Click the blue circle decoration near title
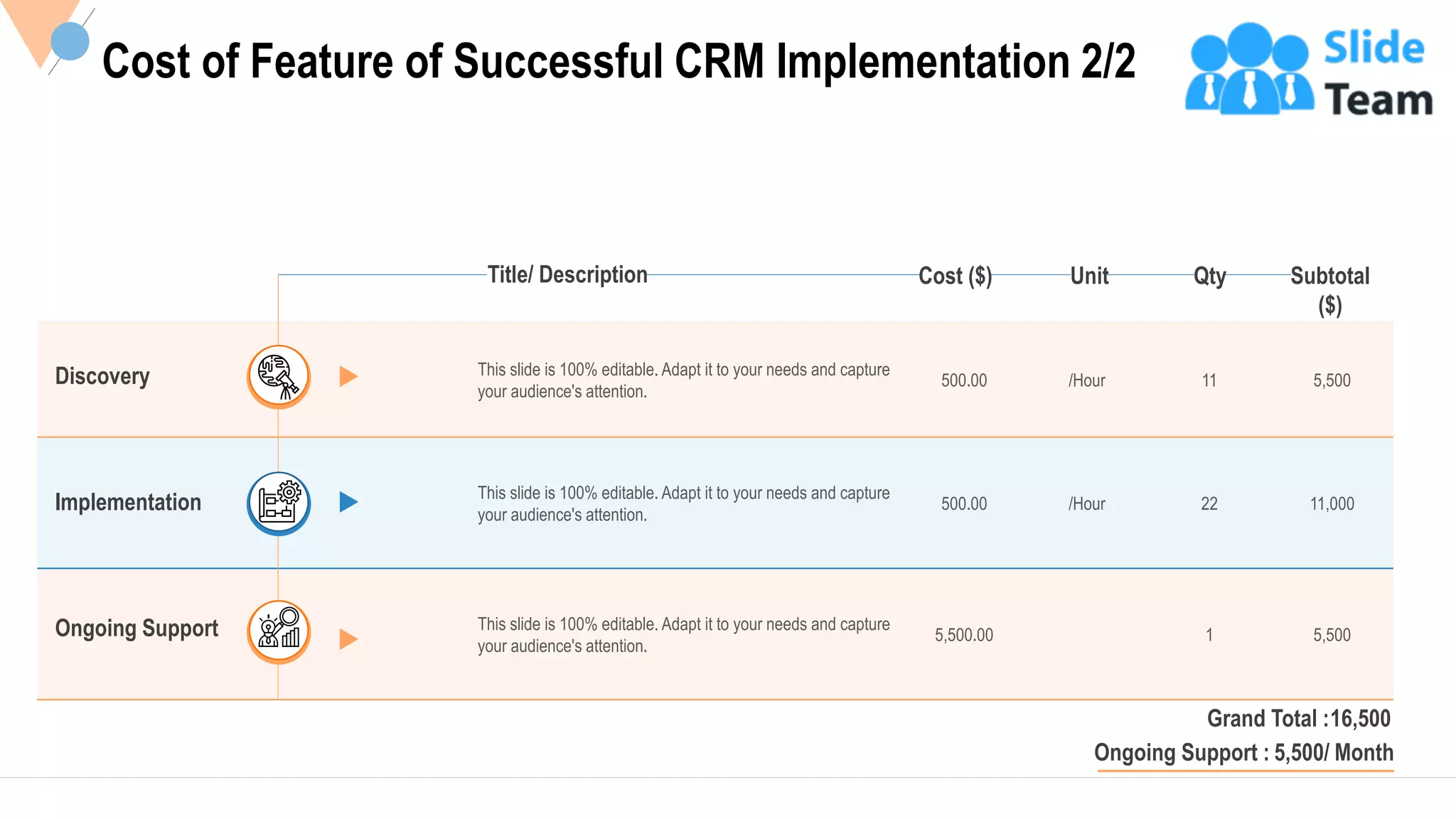 (70, 41)
